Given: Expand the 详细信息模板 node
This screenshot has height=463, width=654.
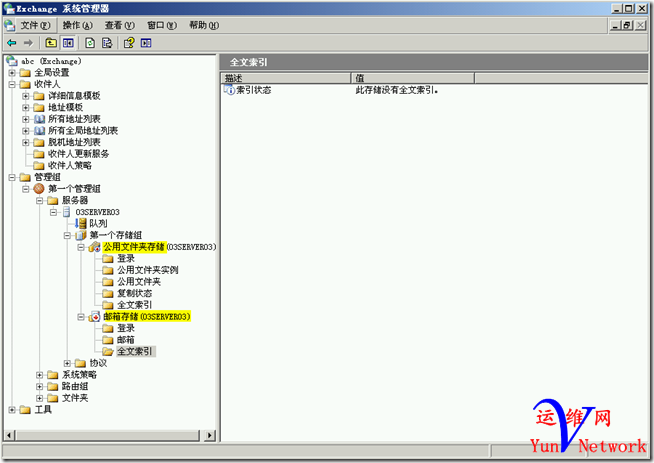Looking at the screenshot, I should (x=25, y=96).
